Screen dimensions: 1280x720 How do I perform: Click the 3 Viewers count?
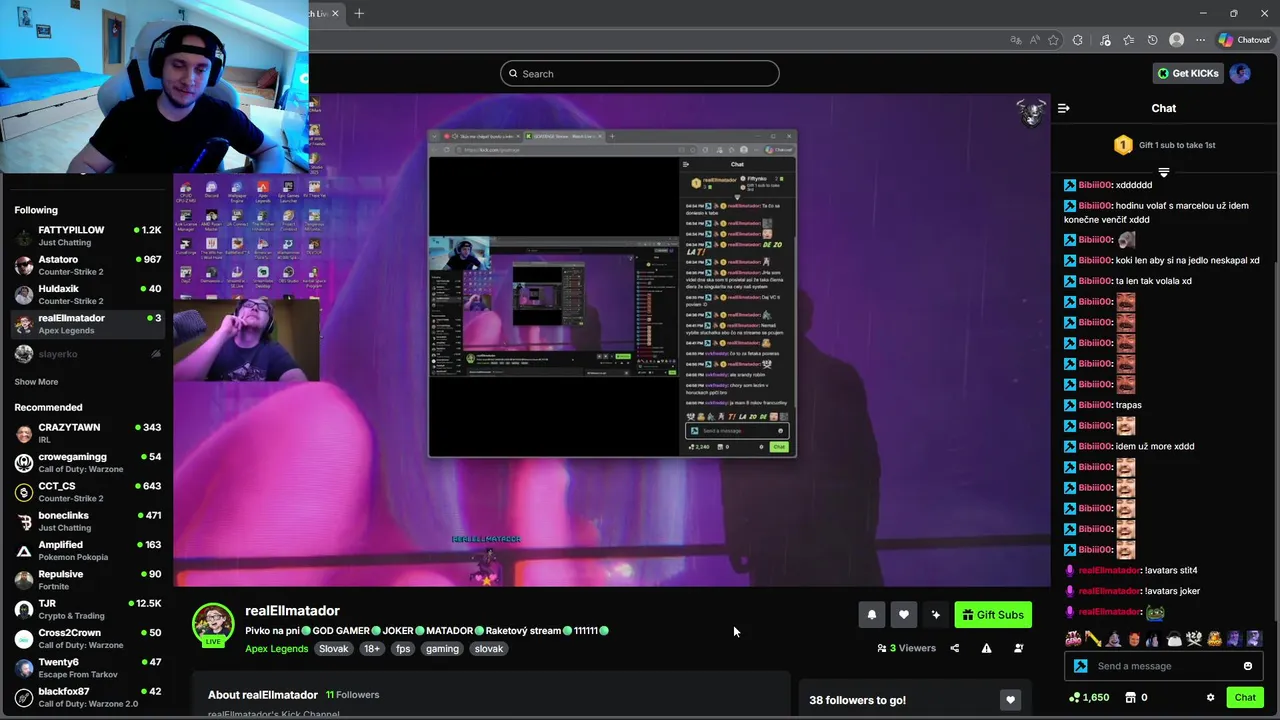(906, 648)
